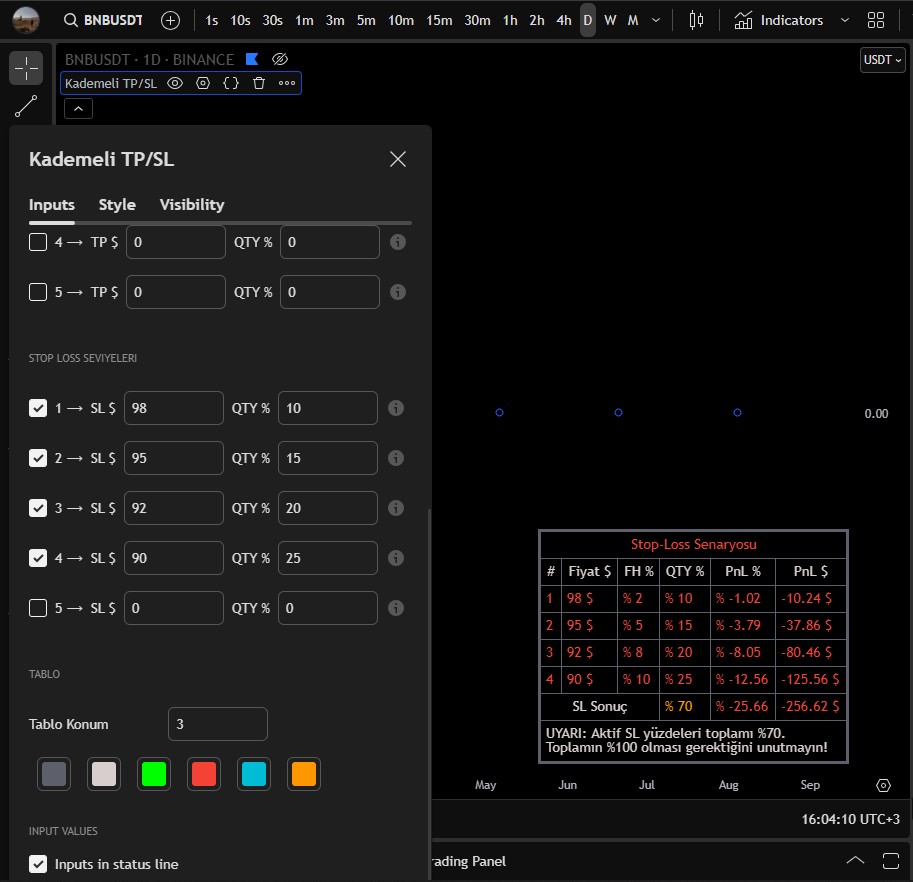Open the BNBUSDT symbol search
Viewport: 913px width, 882px height.
tap(103, 20)
